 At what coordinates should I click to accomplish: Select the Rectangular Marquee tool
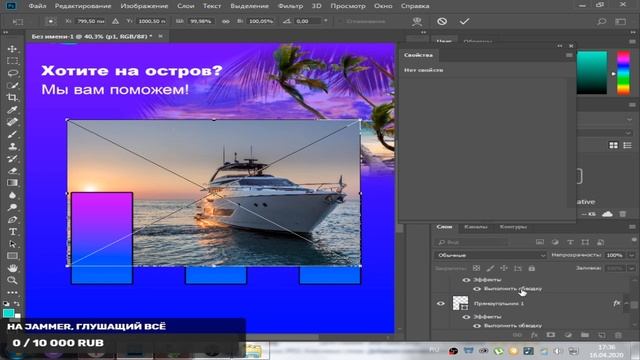pyautogui.click(x=12, y=61)
